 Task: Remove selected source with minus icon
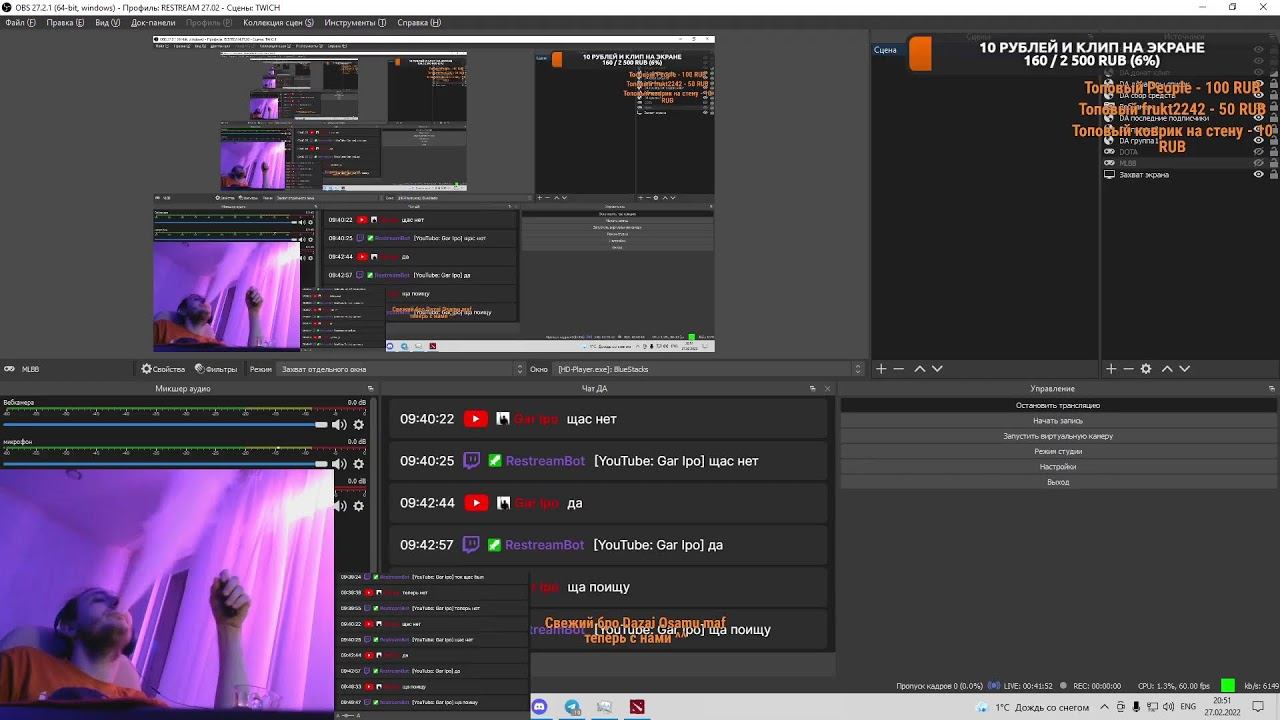point(1129,369)
